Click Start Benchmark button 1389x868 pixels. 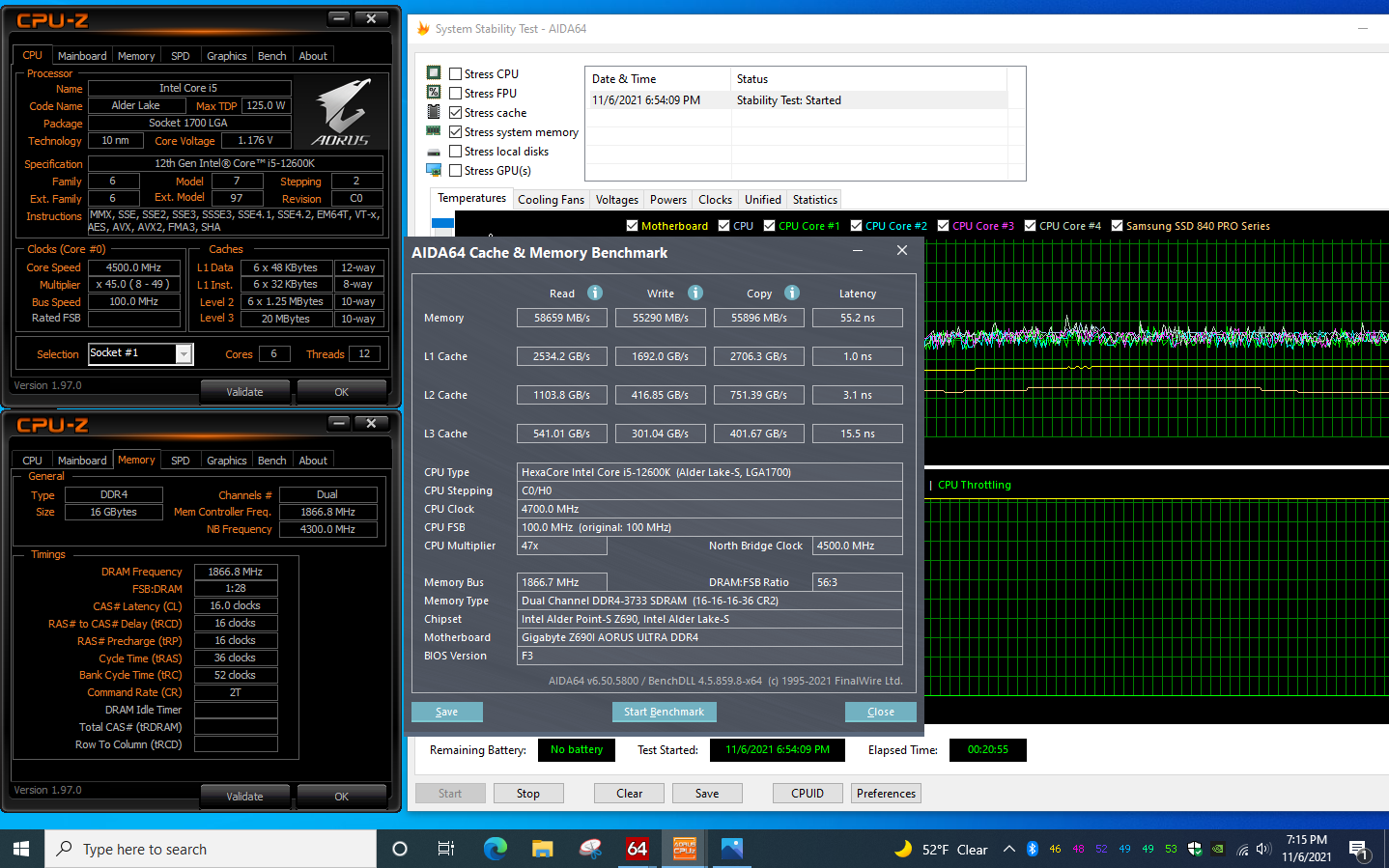(x=664, y=712)
